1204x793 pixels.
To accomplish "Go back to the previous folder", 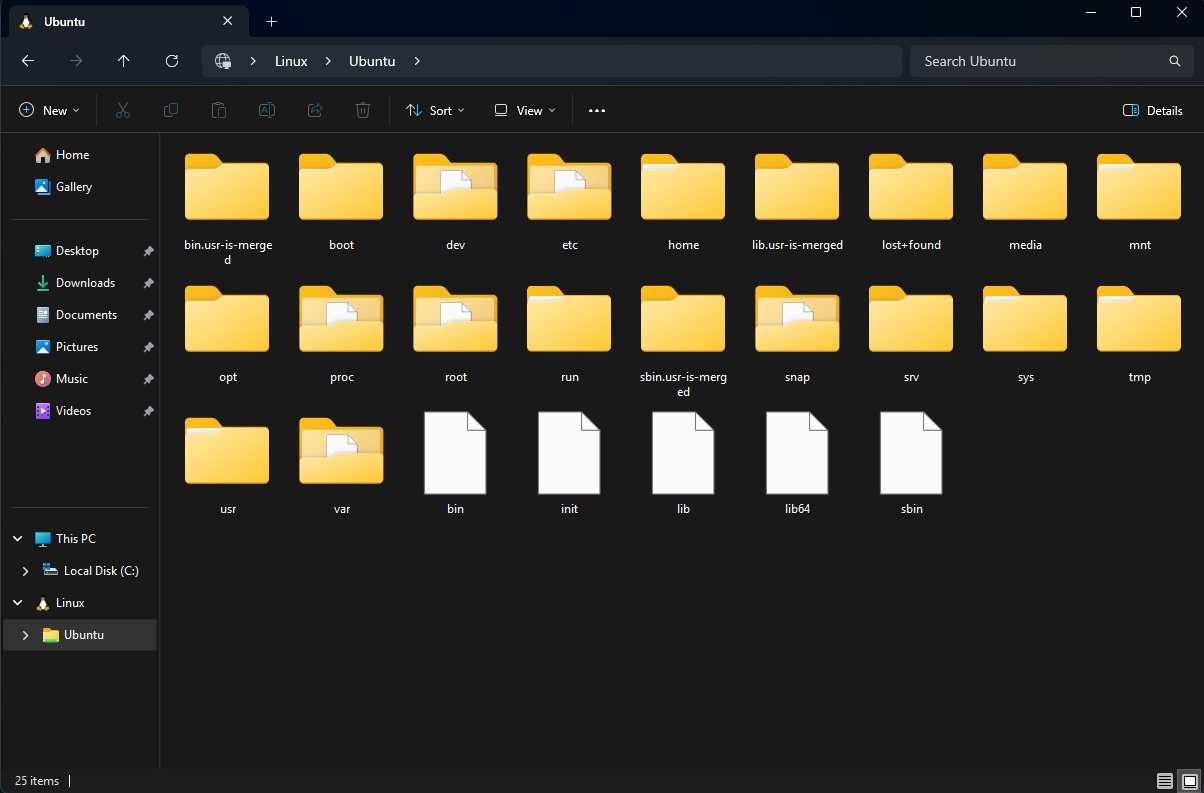I will pos(28,61).
